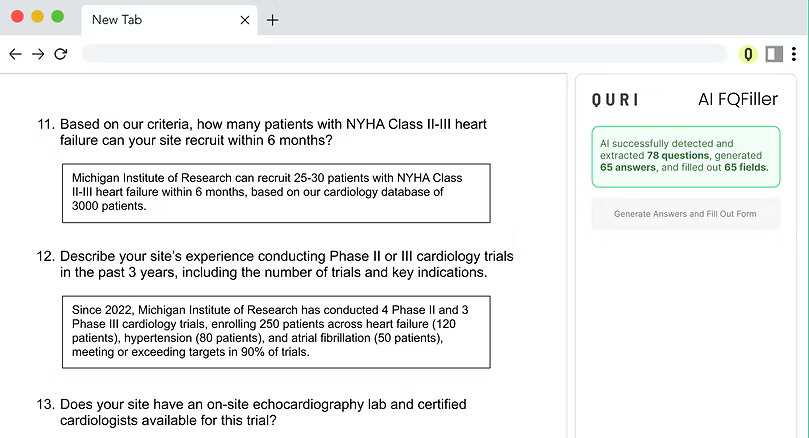The height and width of the screenshot is (438, 809).
Task: Toggle the browser side panel icon
Action: 774,54
